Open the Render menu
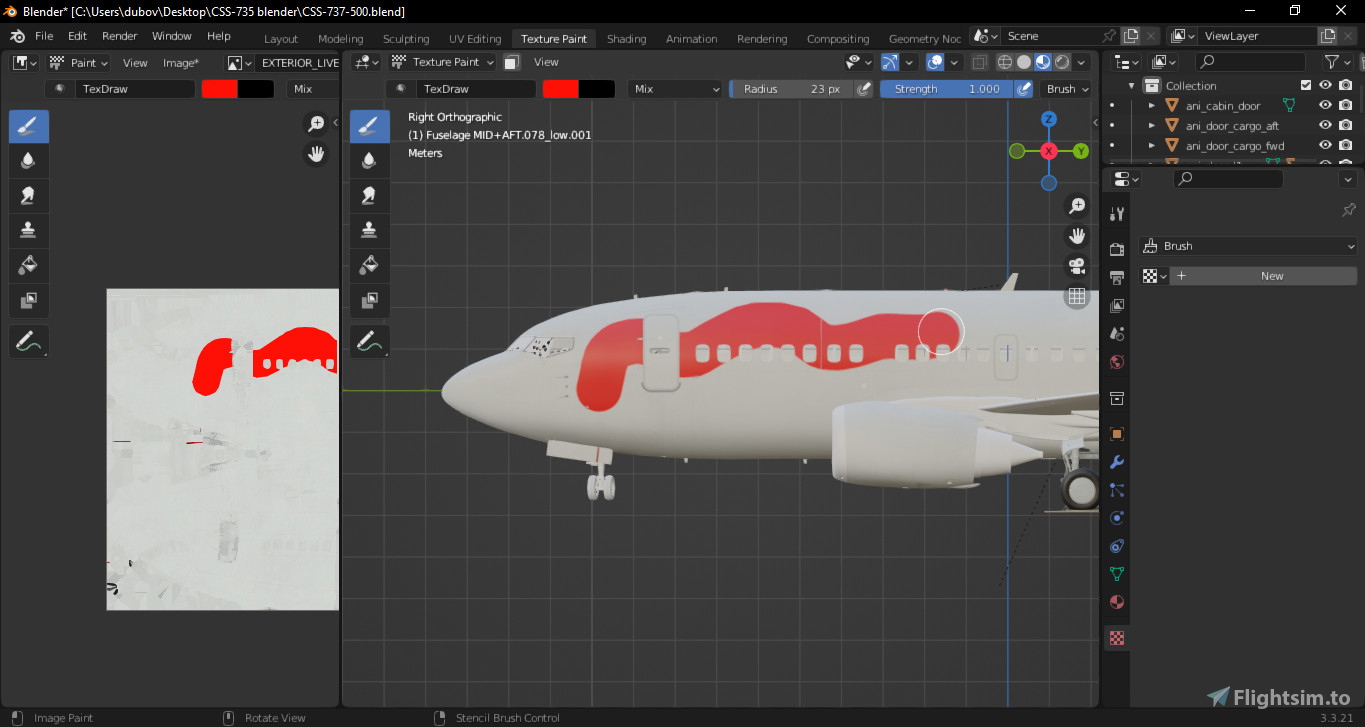Viewport: 1365px width, 727px height. click(119, 35)
